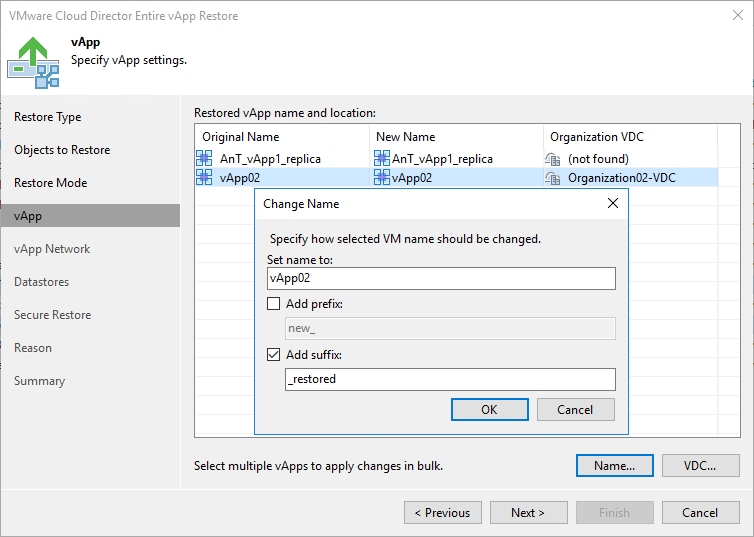Click the VDC... button
This screenshot has height=537, width=754.
(701, 465)
